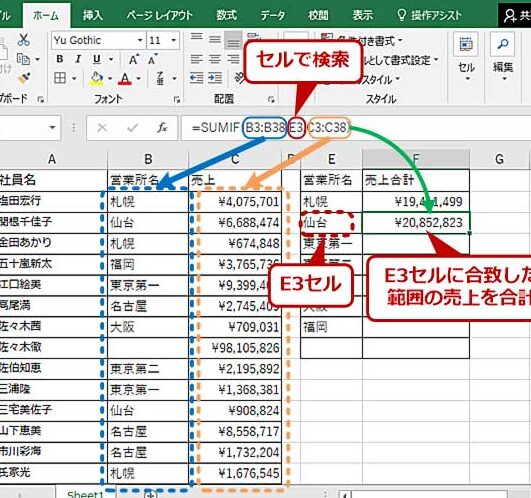This screenshot has height=498, width=531.
Task: Increase font size with large A icon
Action: coord(134,60)
